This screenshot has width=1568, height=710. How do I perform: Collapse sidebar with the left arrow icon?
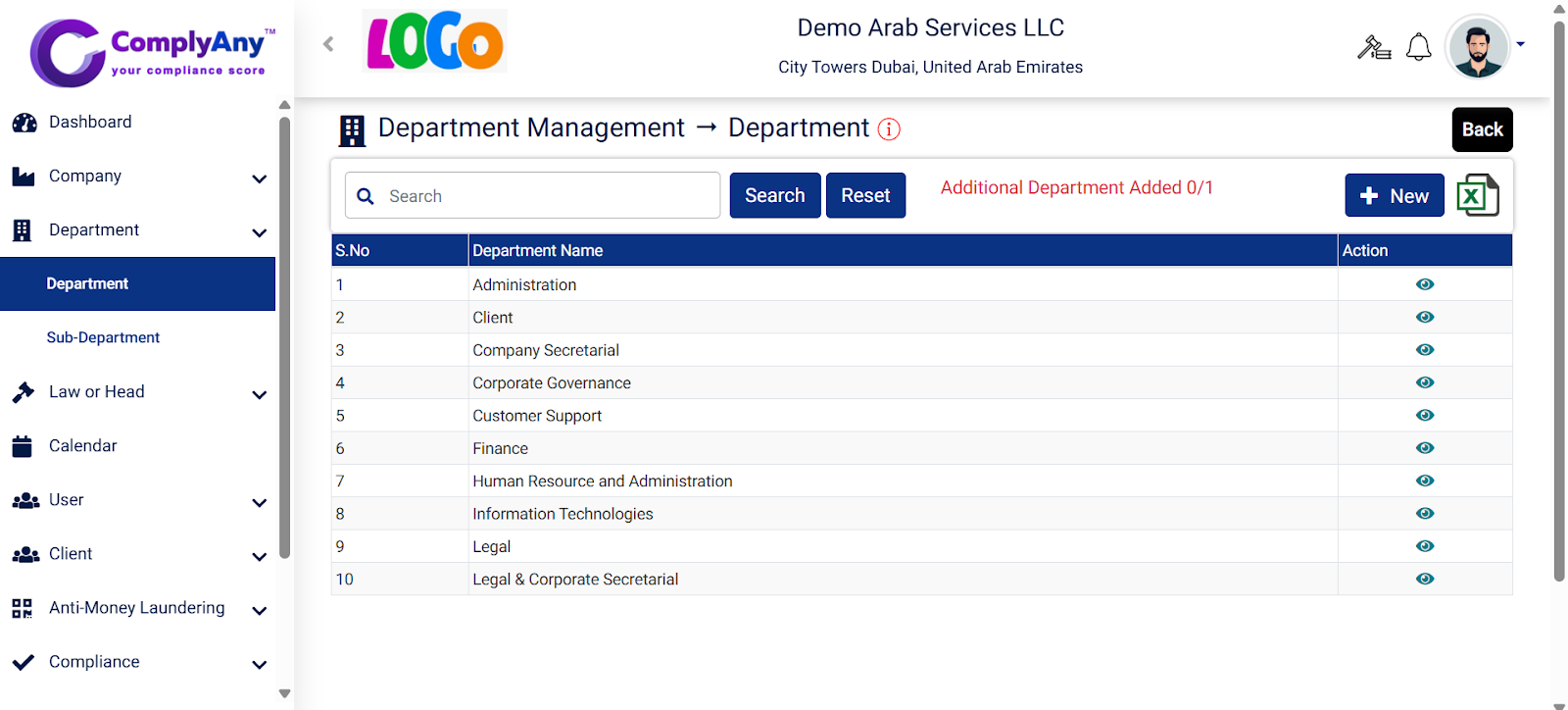[328, 43]
